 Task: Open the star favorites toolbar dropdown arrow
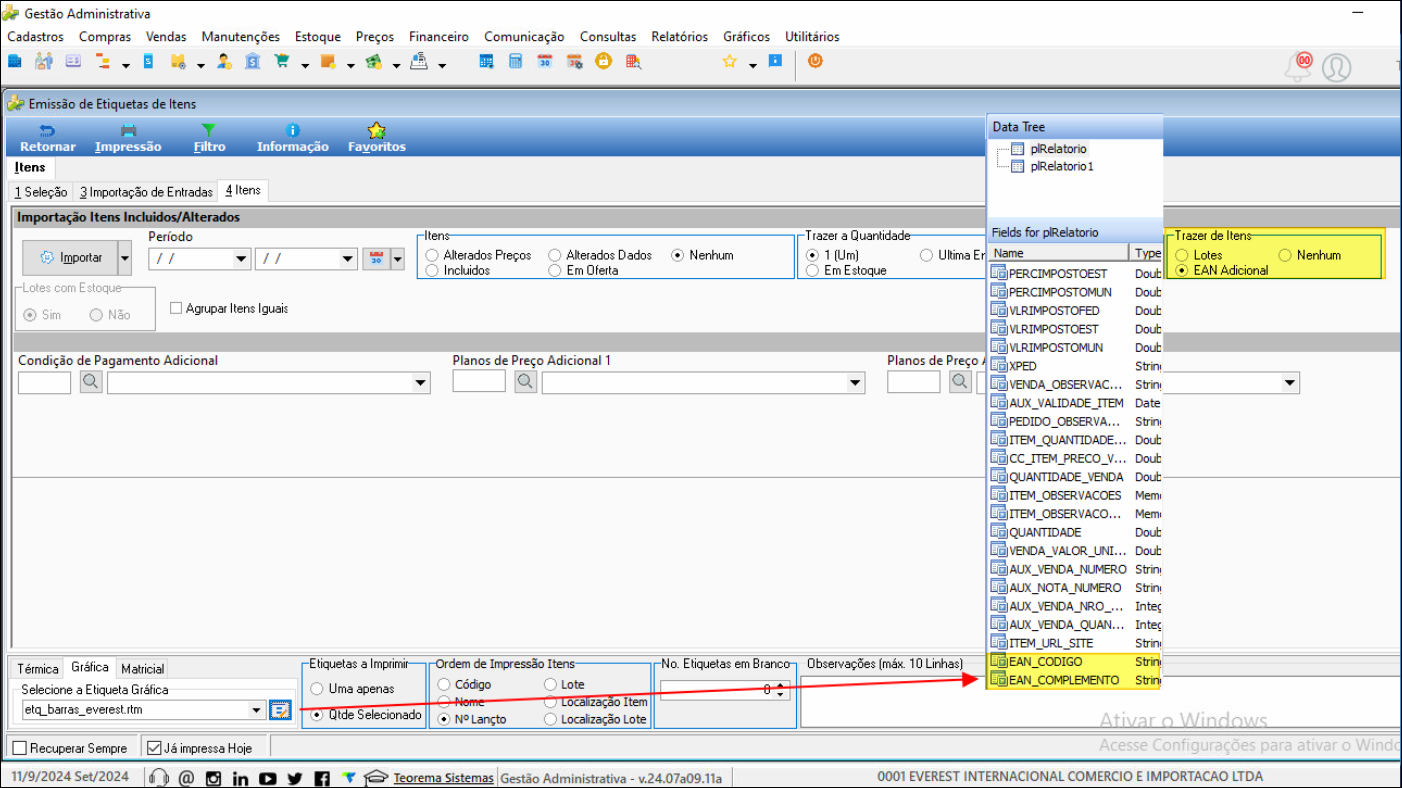tap(752, 66)
